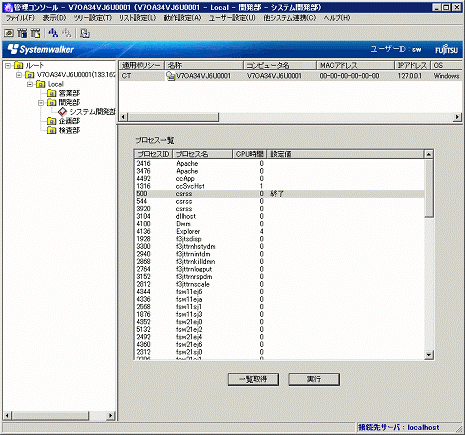This screenshot has width=465, height=435.
Task: Click the red diamond icon beside システム開発部
Action: click(x=62, y=112)
